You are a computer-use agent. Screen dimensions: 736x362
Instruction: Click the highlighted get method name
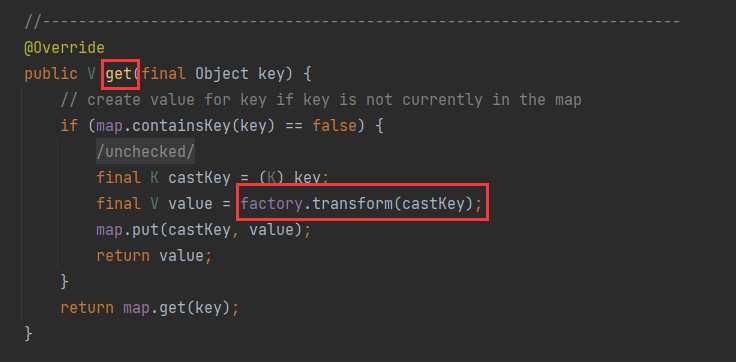point(119,74)
